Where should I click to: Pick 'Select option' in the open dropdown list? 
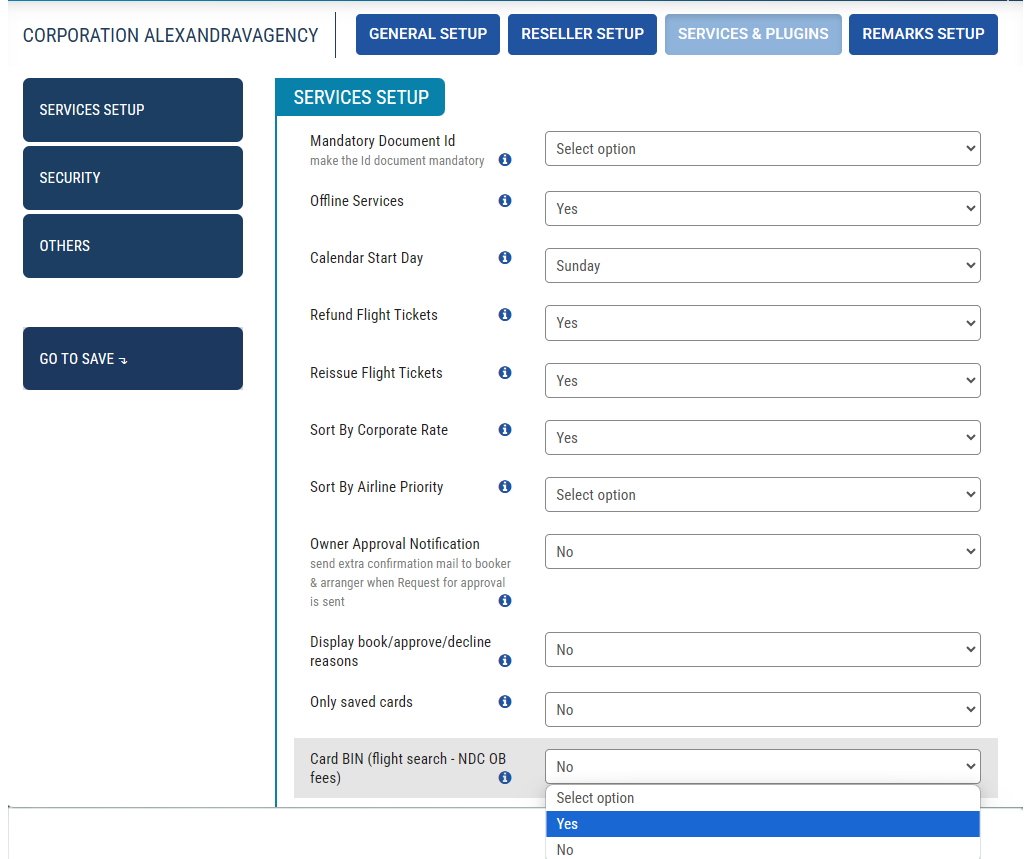762,798
